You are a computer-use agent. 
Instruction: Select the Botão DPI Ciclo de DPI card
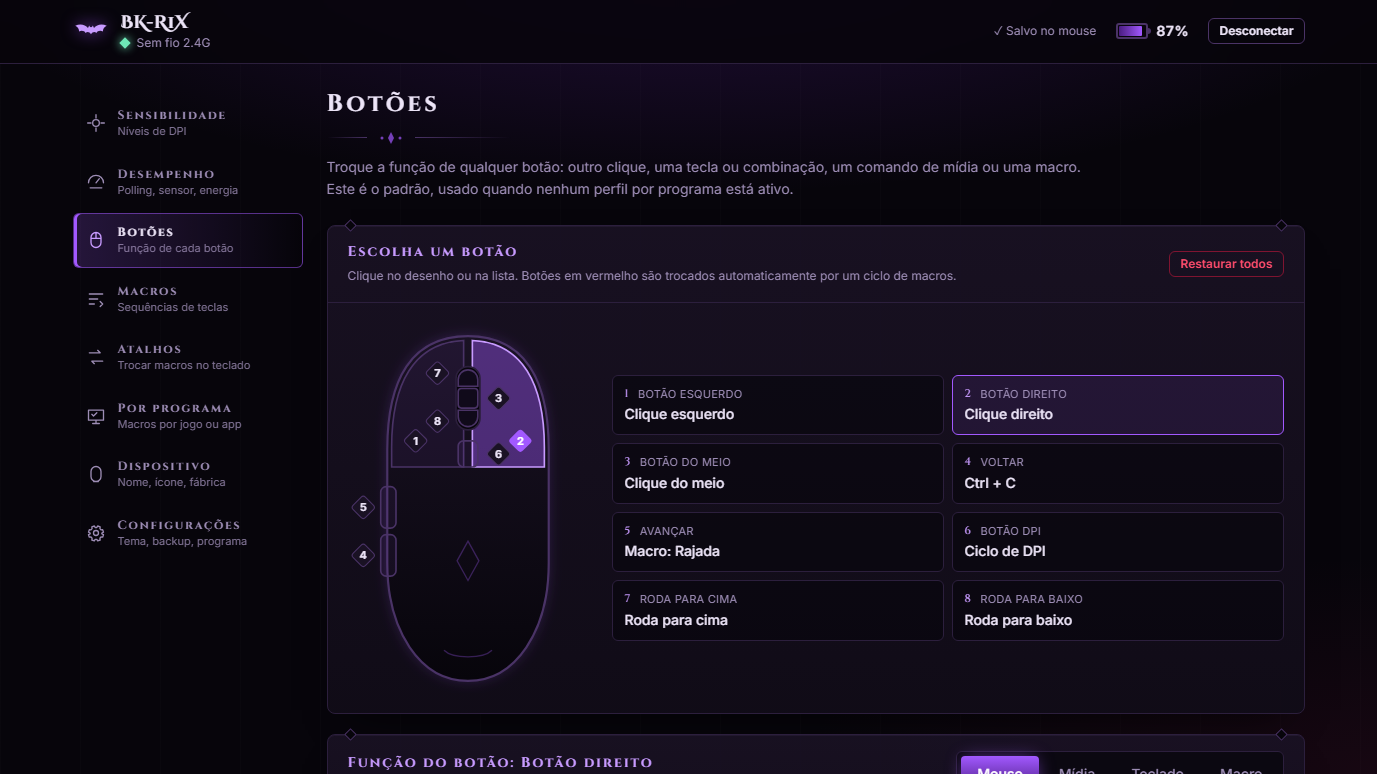[x=1118, y=542]
